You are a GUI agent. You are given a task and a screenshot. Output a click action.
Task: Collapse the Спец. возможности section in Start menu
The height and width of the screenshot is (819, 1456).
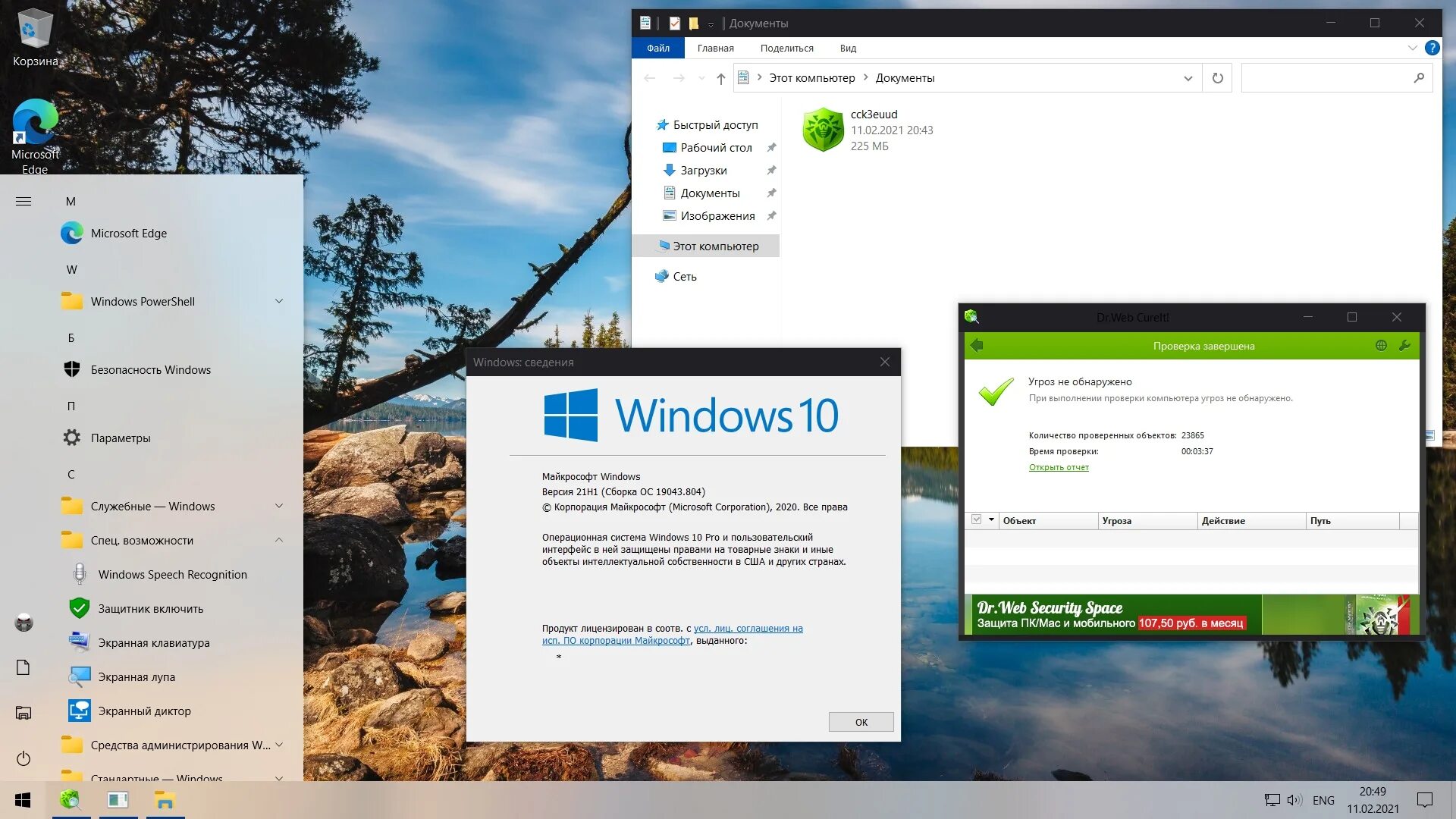[278, 540]
